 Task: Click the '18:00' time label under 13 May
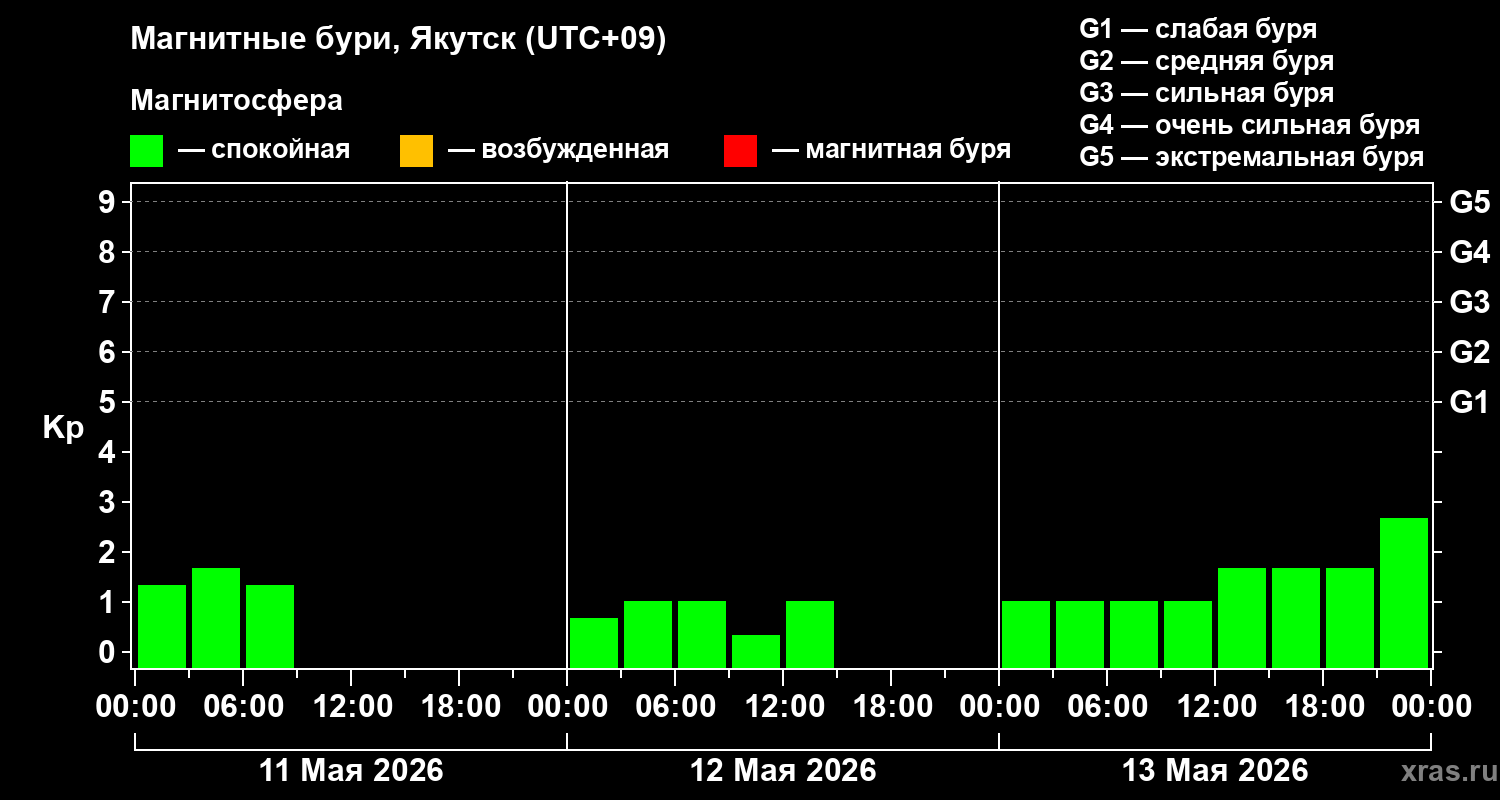point(1323,707)
